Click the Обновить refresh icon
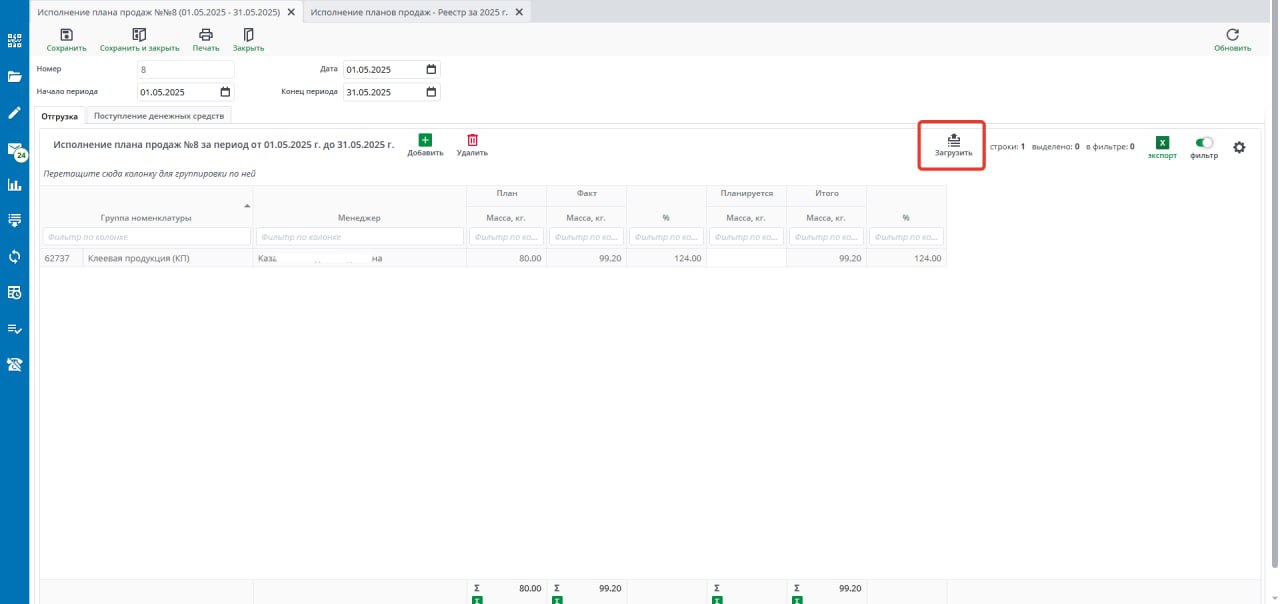The height and width of the screenshot is (604, 1280). tap(1232, 35)
